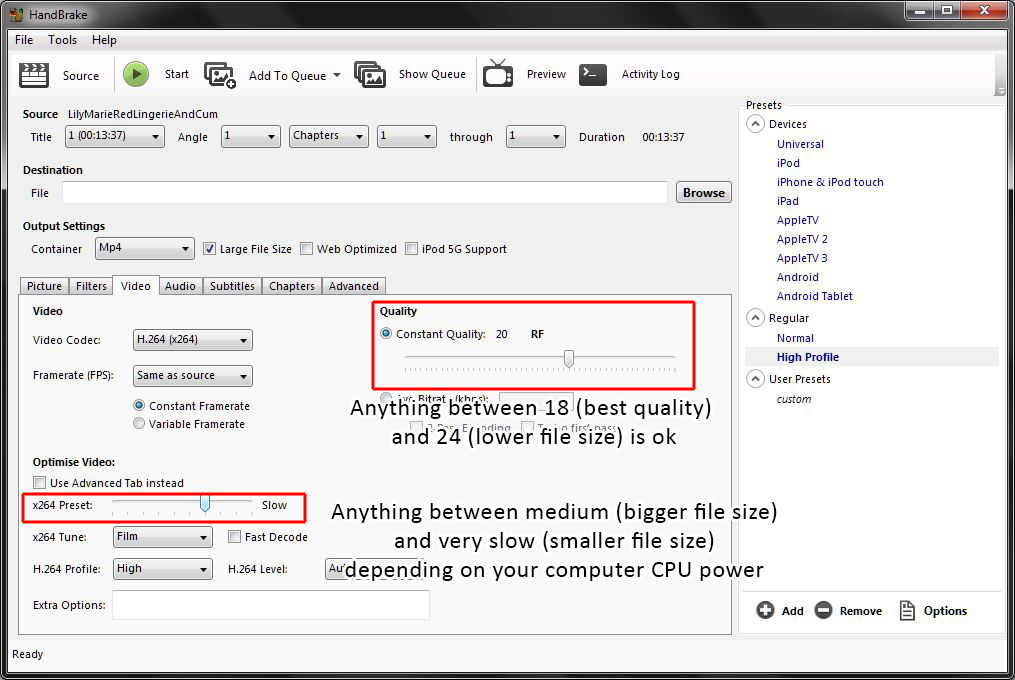Enable the Web Optimized checkbox
This screenshot has width=1015, height=680.
pos(307,249)
